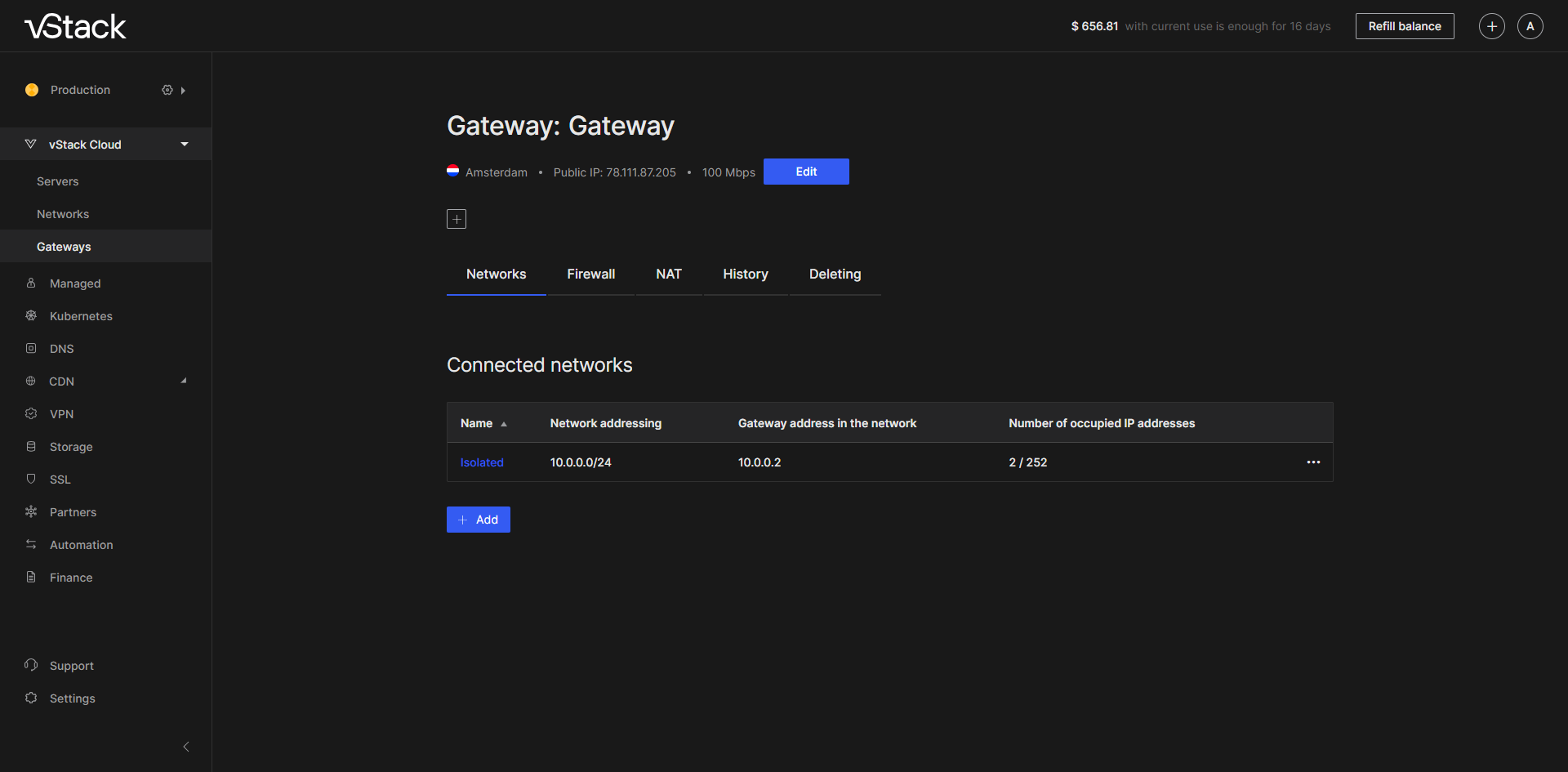Collapse the sidebar with the chevron arrow
The width and height of the screenshot is (1568, 772).
(x=186, y=747)
